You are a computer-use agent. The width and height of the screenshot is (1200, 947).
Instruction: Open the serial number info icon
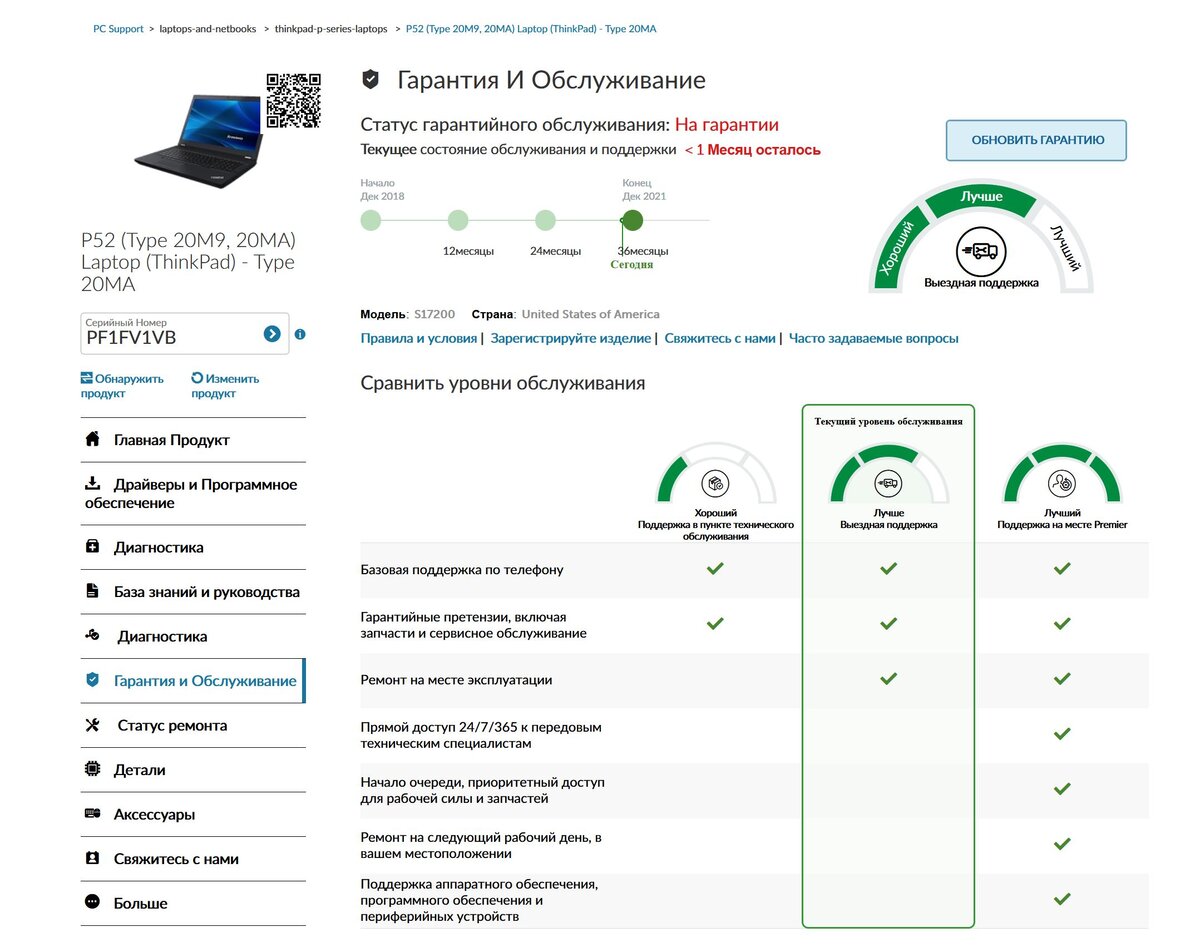(300, 334)
